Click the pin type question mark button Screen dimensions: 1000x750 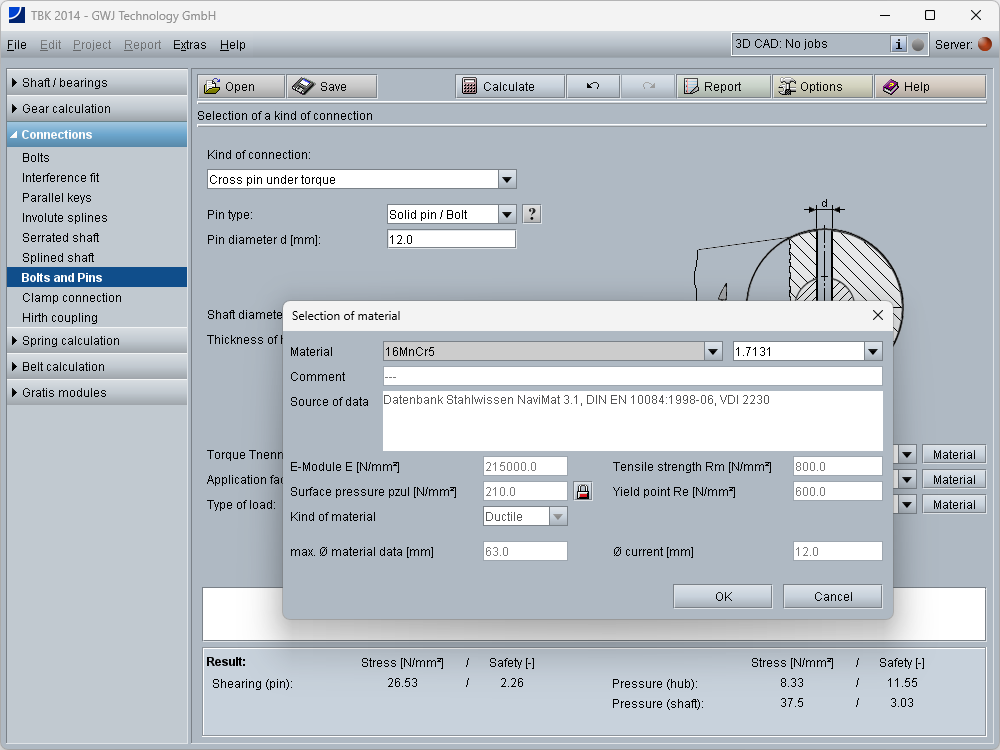532,214
